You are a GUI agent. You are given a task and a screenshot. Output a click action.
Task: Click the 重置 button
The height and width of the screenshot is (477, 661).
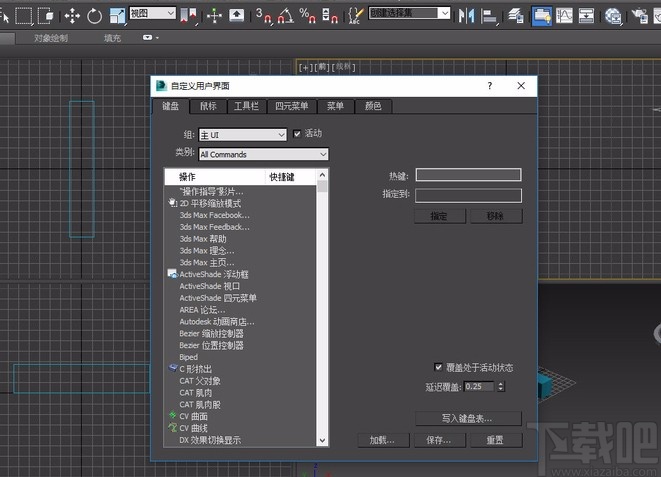point(496,440)
